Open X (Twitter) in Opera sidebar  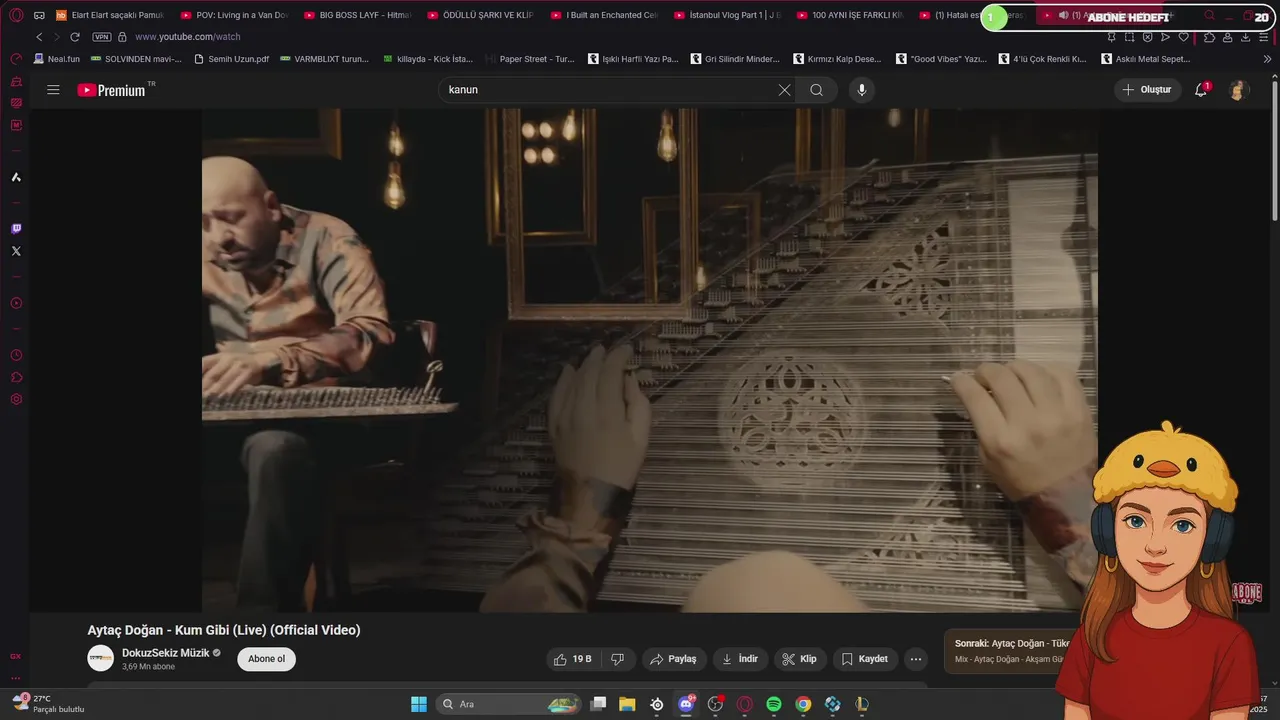tap(16, 251)
